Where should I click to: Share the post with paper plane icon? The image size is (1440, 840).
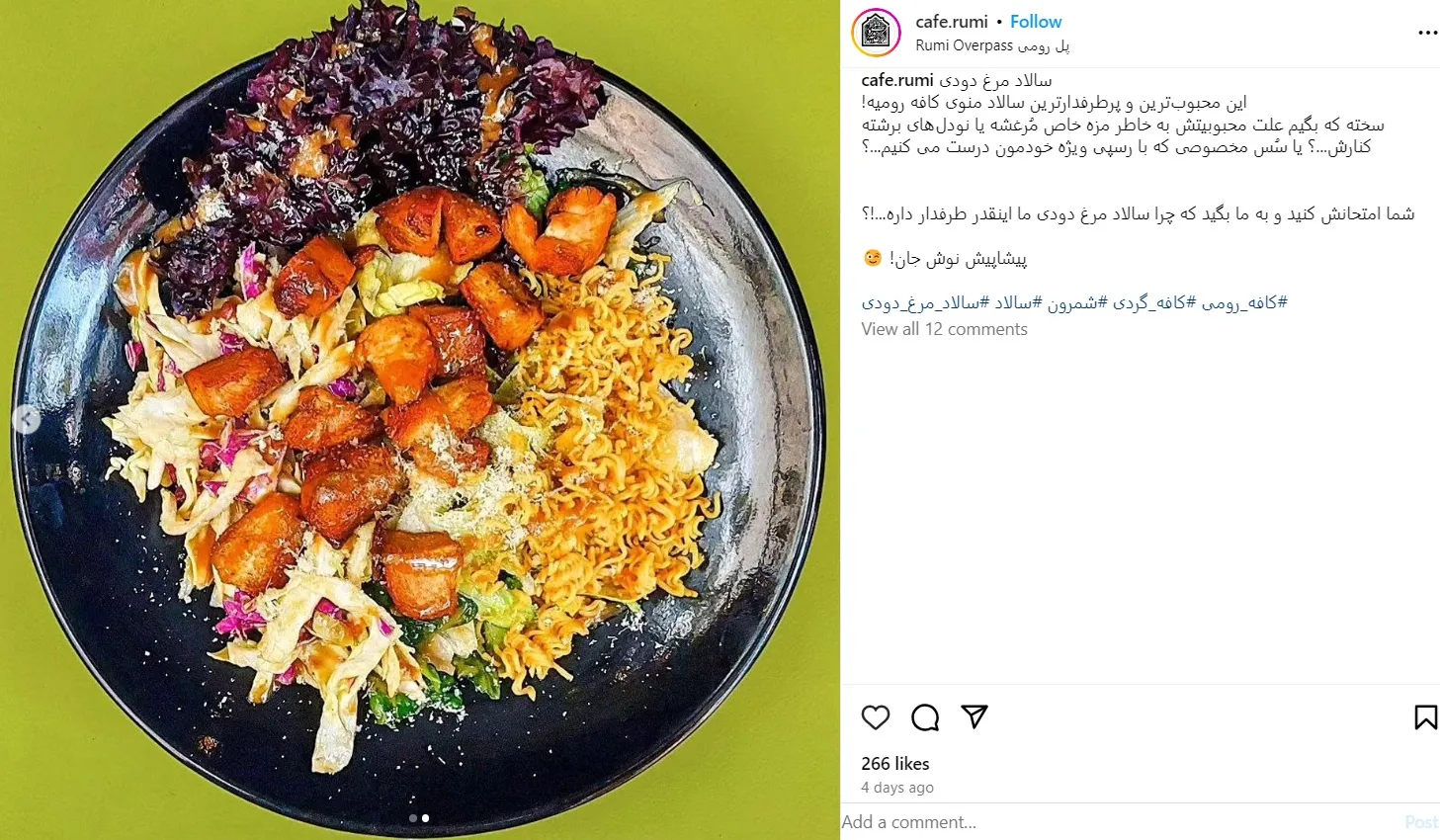coord(974,716)
